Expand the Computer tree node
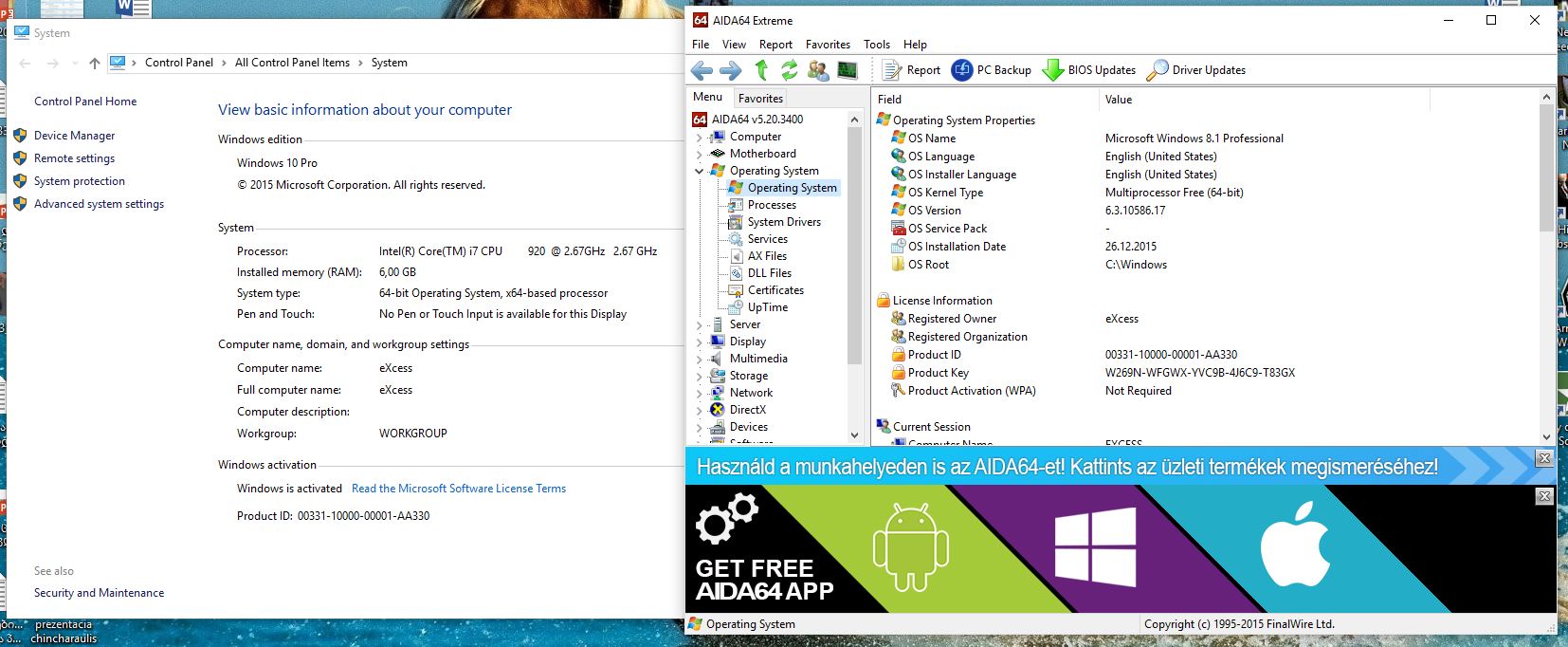Image resolution: width=1568 pixels, height=647 pixels. 700,138
